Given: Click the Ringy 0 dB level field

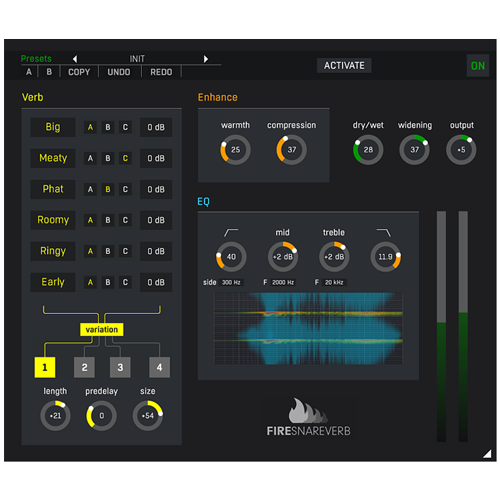Looking at the screenshot, I should click(156, 251).
